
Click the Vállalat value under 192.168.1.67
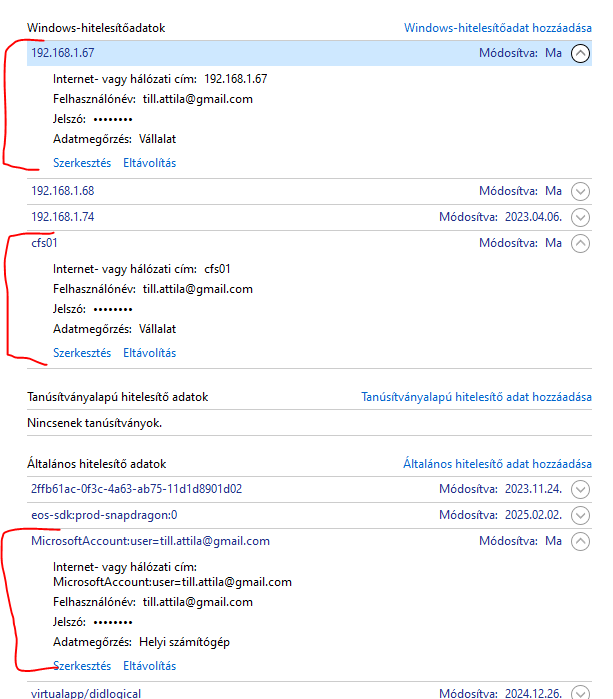157,139
